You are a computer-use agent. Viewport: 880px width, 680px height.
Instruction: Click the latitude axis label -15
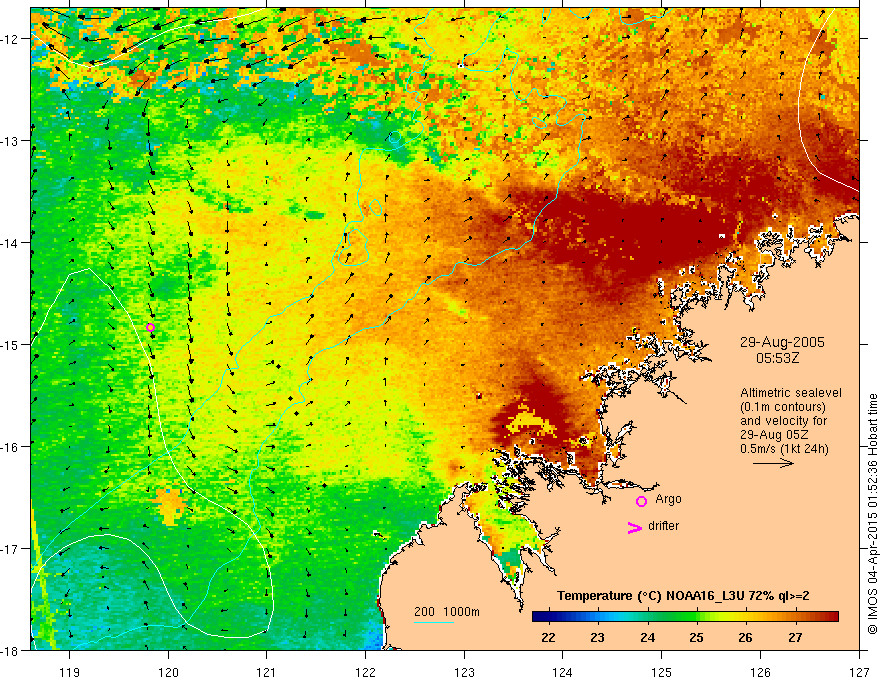point(11,344)
